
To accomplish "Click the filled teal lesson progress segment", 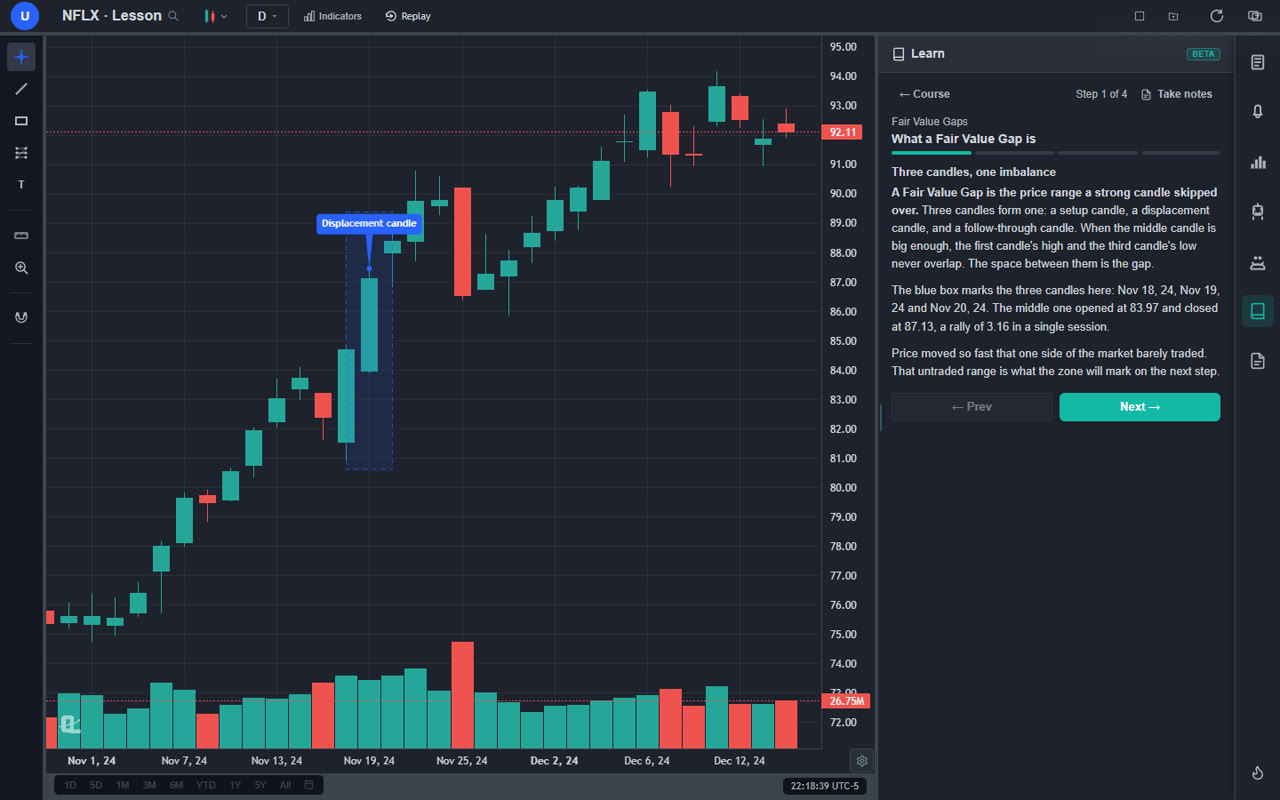I will click(x=931, y=153).
